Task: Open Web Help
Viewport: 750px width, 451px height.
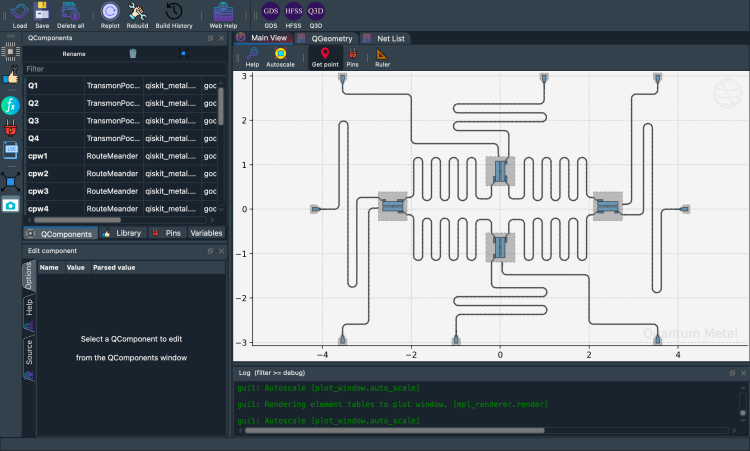Action: tap(223, 14)
